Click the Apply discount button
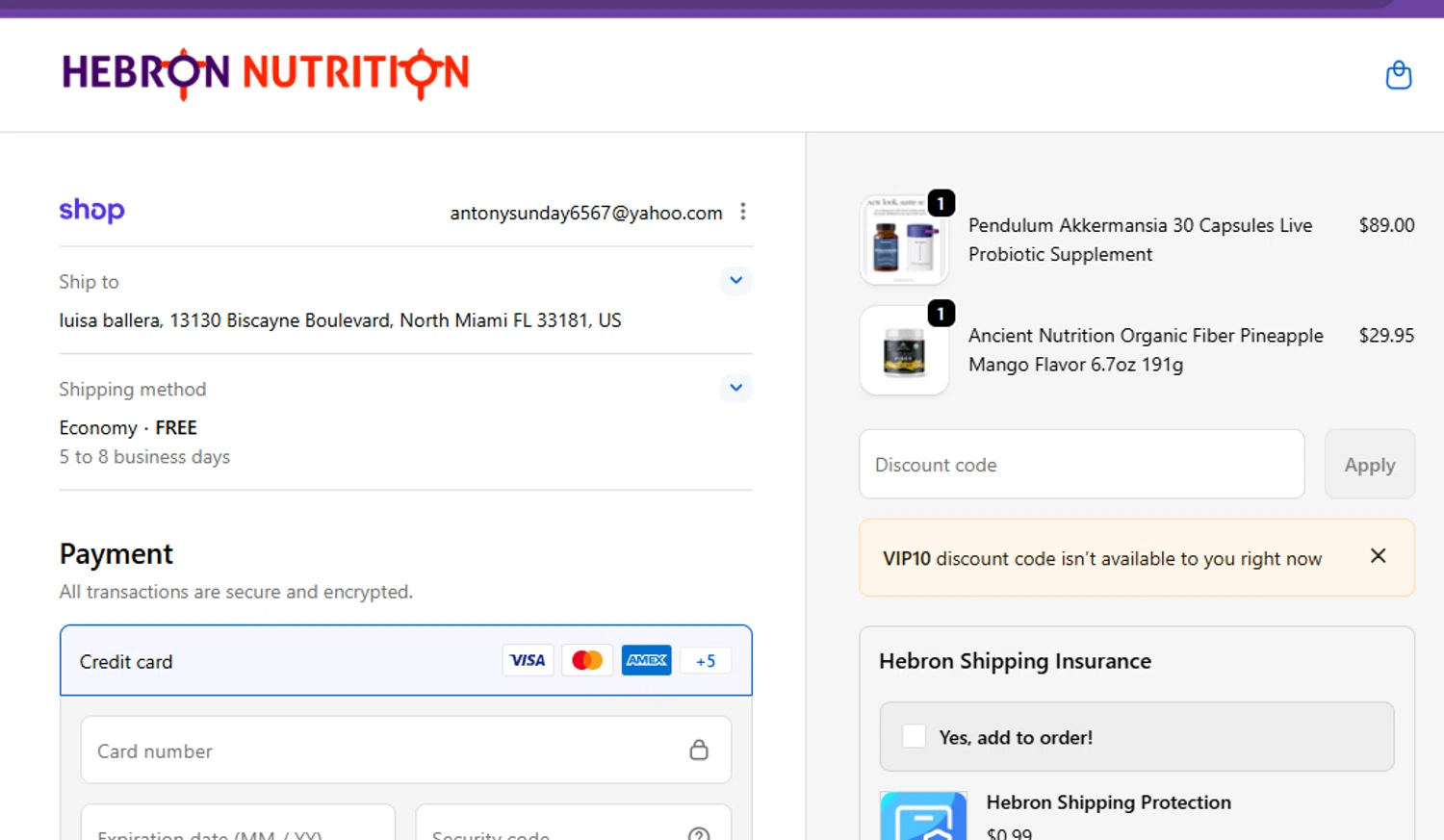The image size is (1444, 840). [1370, 464]
